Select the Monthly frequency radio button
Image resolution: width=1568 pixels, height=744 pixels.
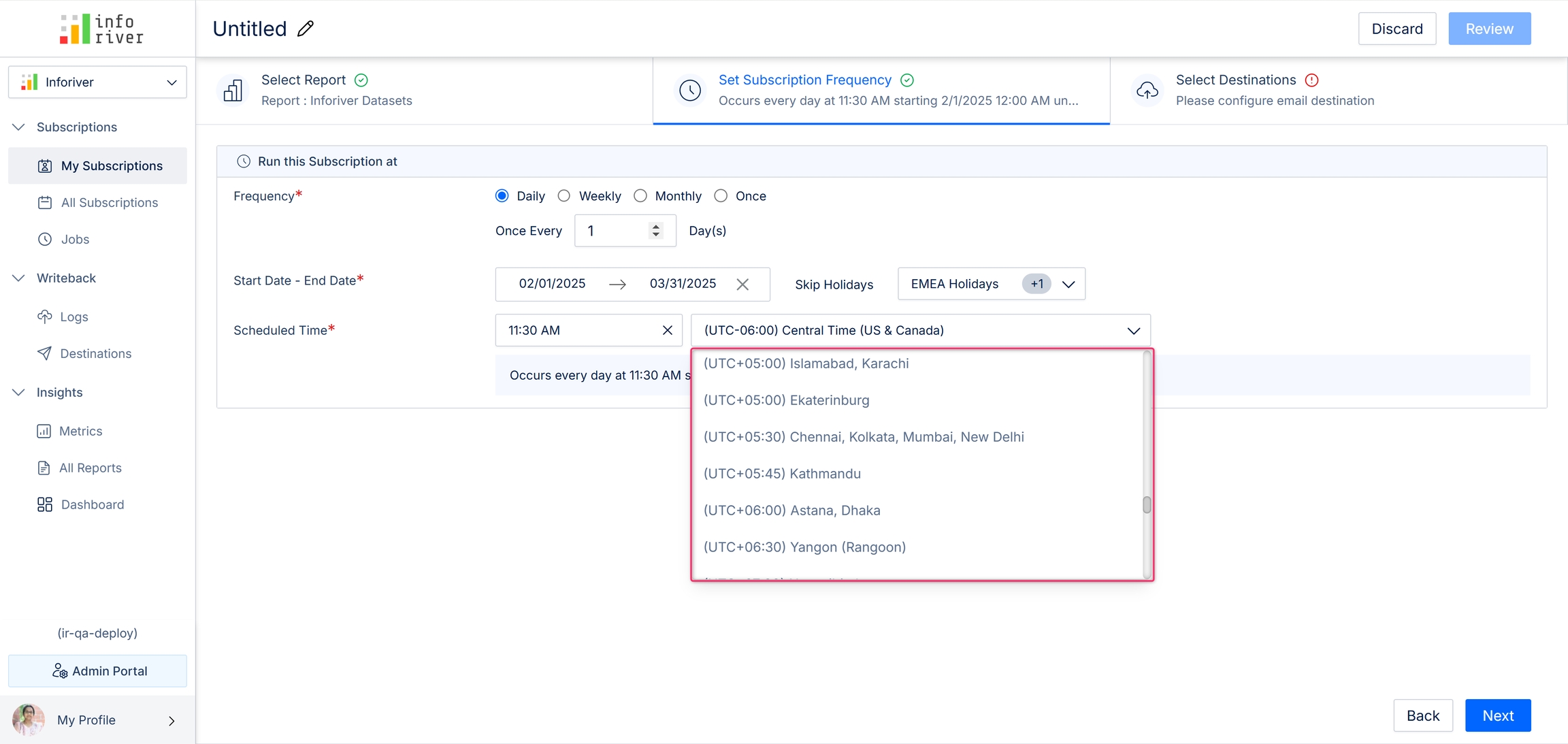pos(640,196)
